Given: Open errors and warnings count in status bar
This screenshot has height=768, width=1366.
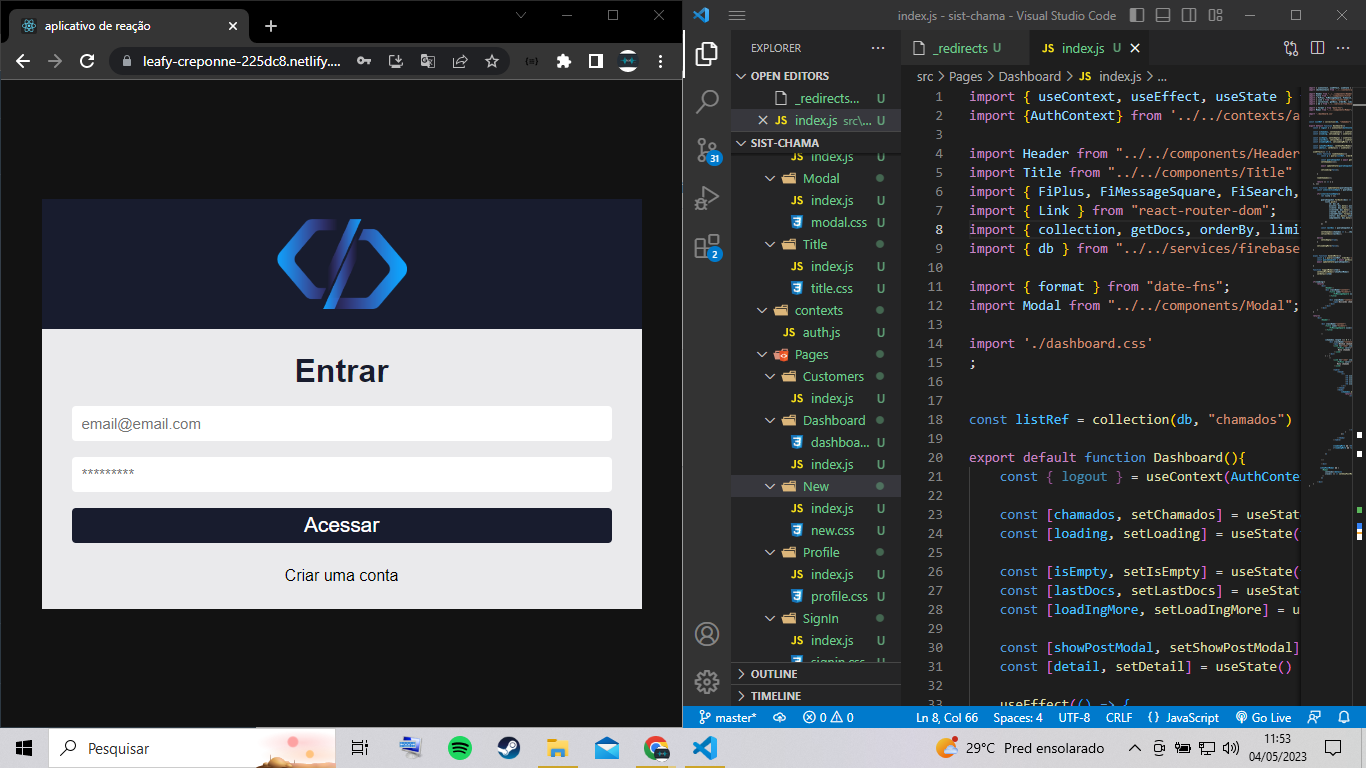Looking at the screenshot, I should 828,717.
